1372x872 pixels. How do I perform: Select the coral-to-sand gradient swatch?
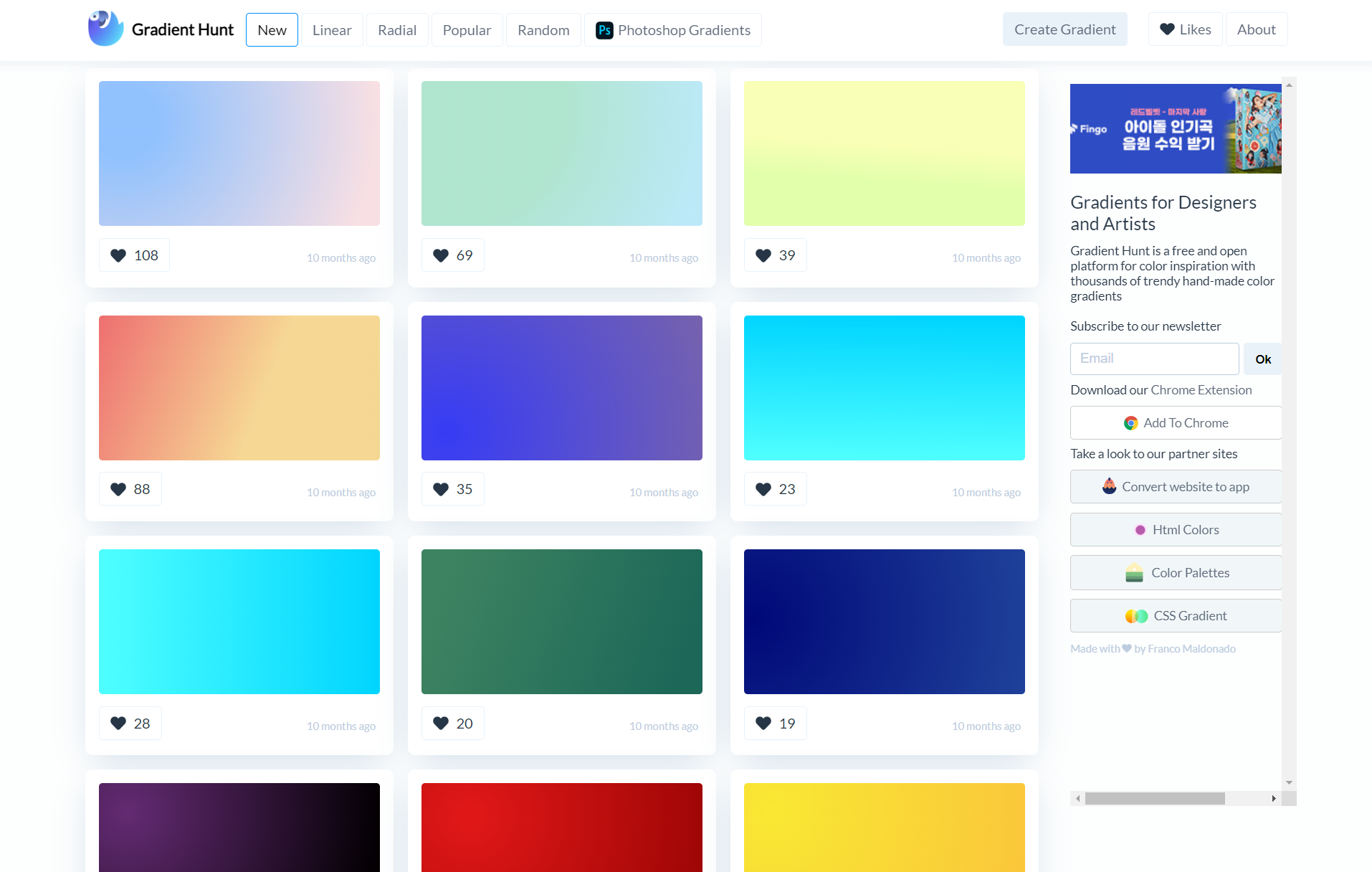(x=239, y=388)
